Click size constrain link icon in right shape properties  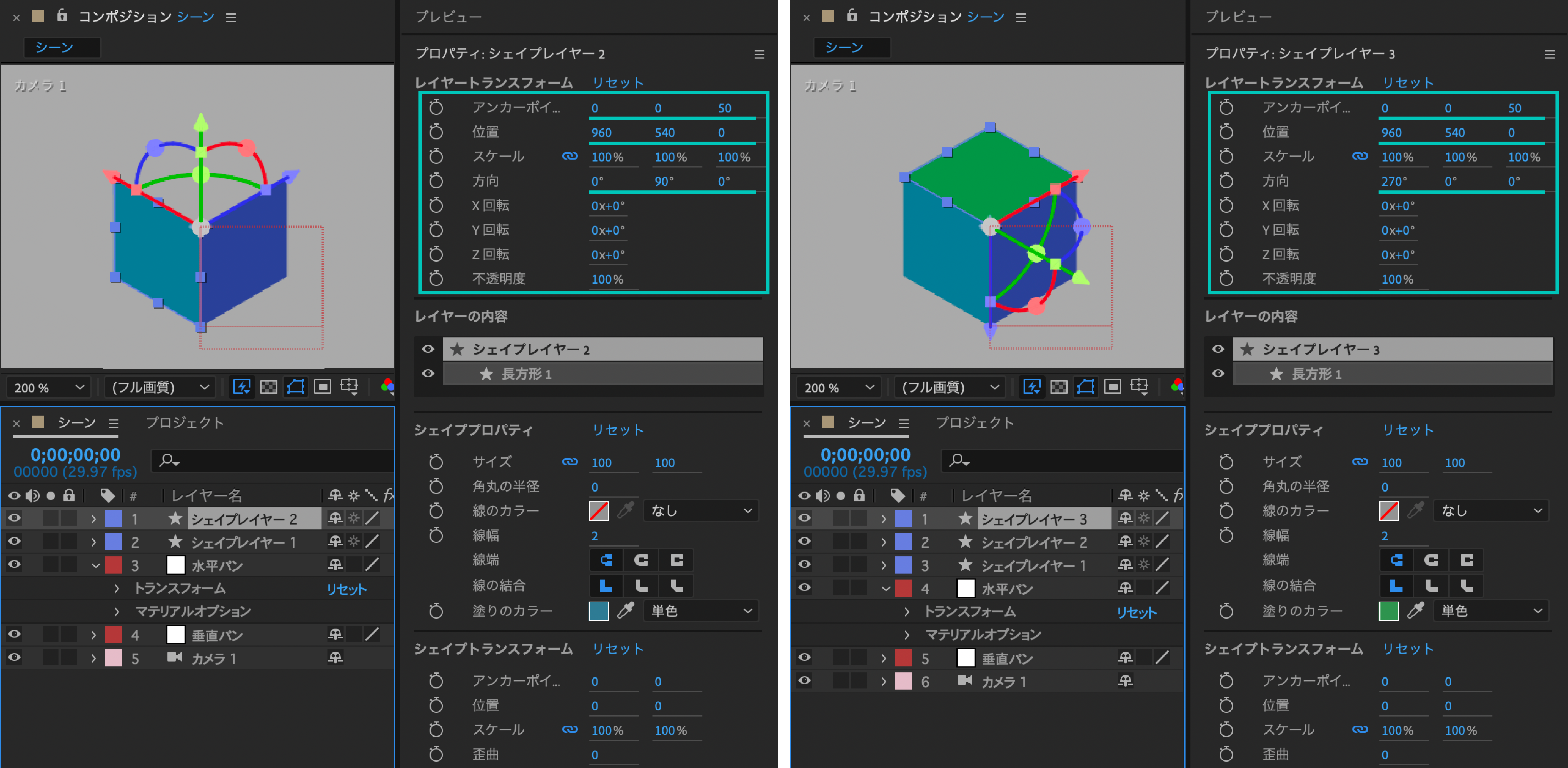click(1360, 462)
